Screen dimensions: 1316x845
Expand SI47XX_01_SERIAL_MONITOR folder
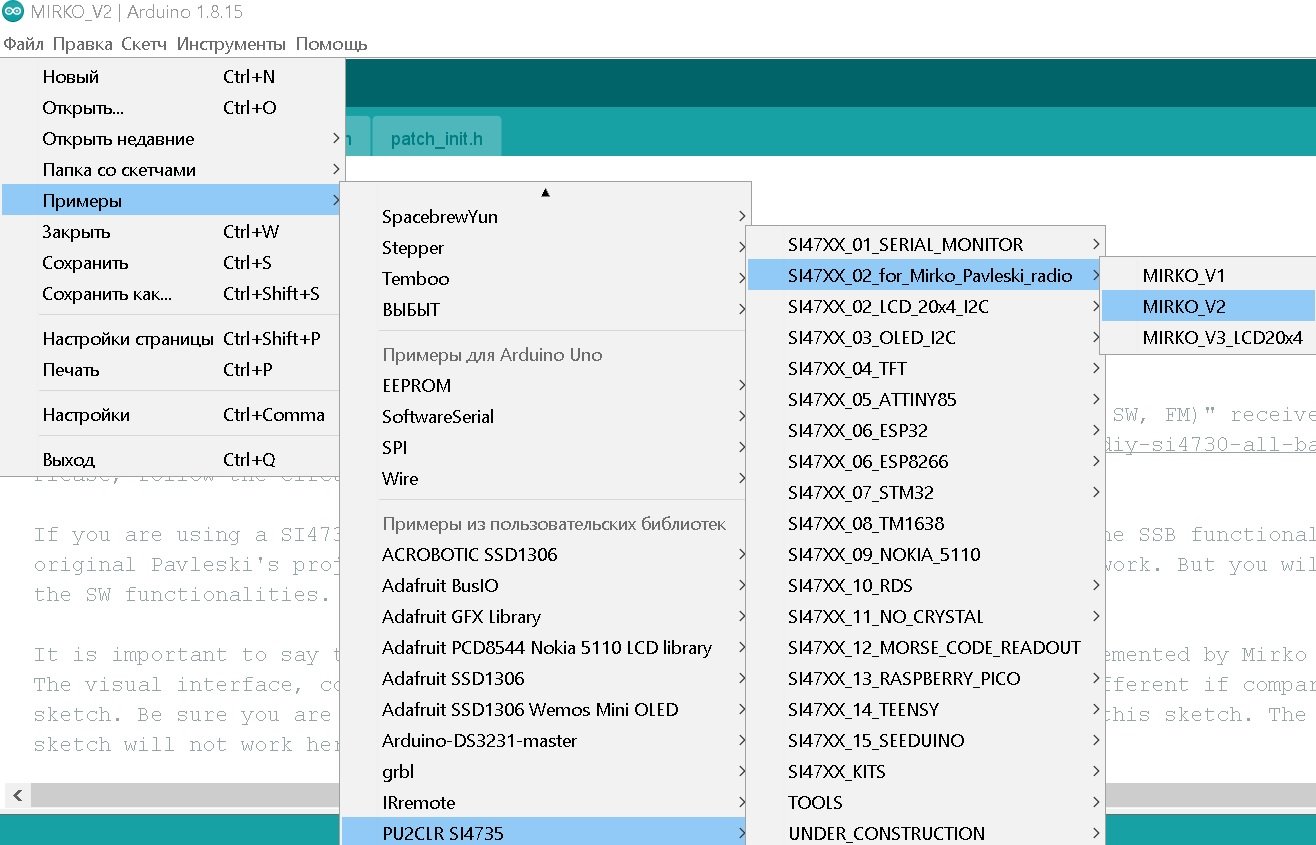point(926,245)
